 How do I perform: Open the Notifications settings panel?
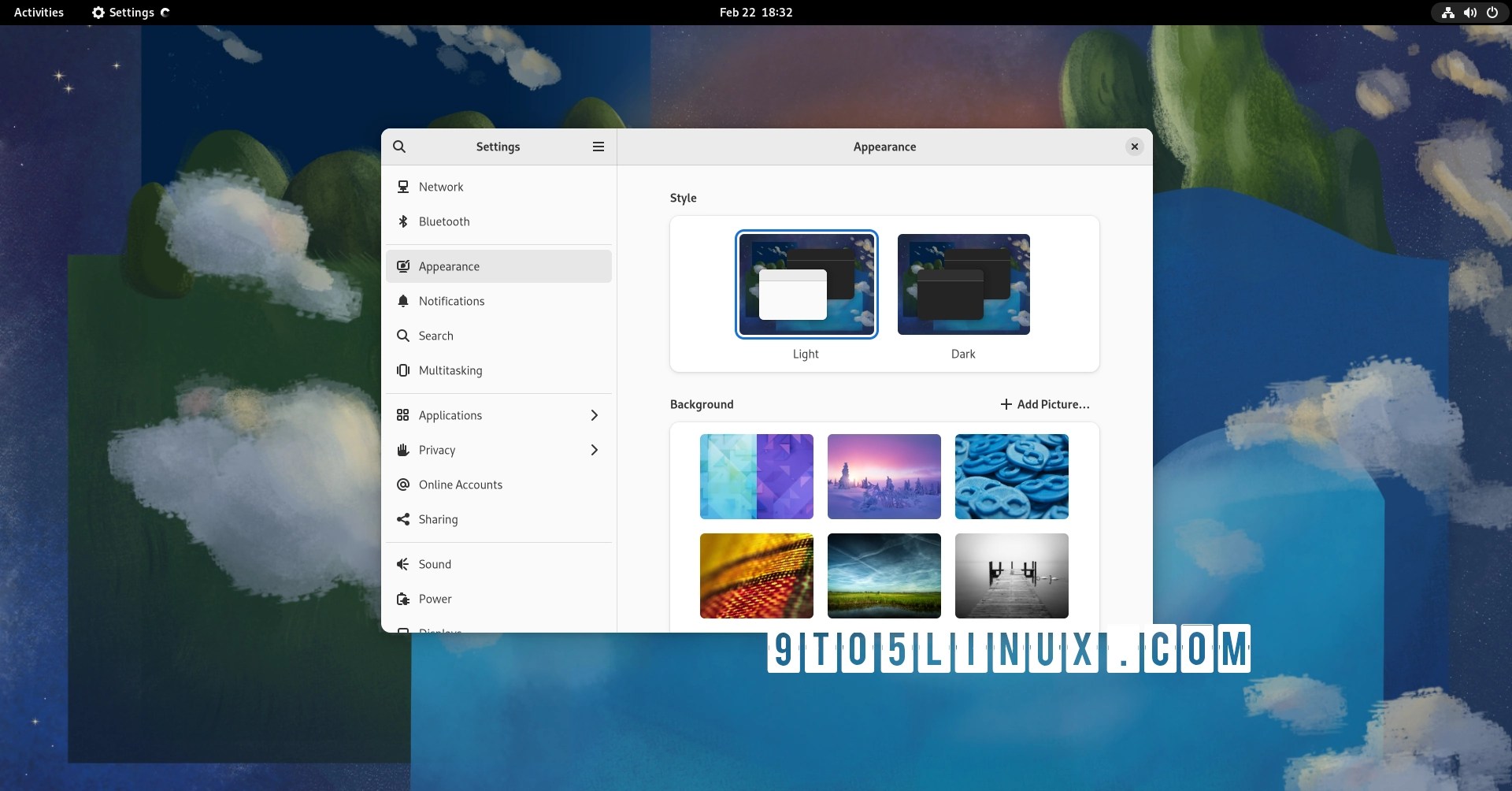498,301
